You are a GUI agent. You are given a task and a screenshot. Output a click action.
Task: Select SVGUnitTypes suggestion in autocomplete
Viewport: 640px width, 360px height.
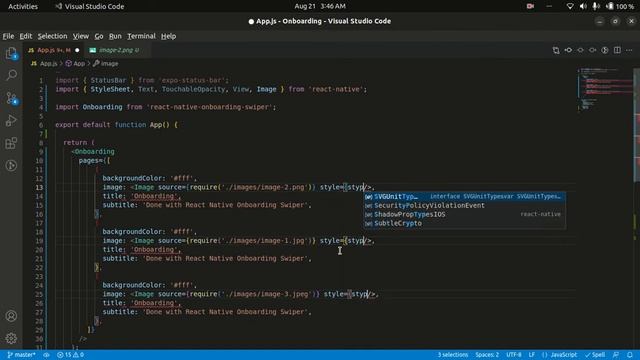coord(464,197)
